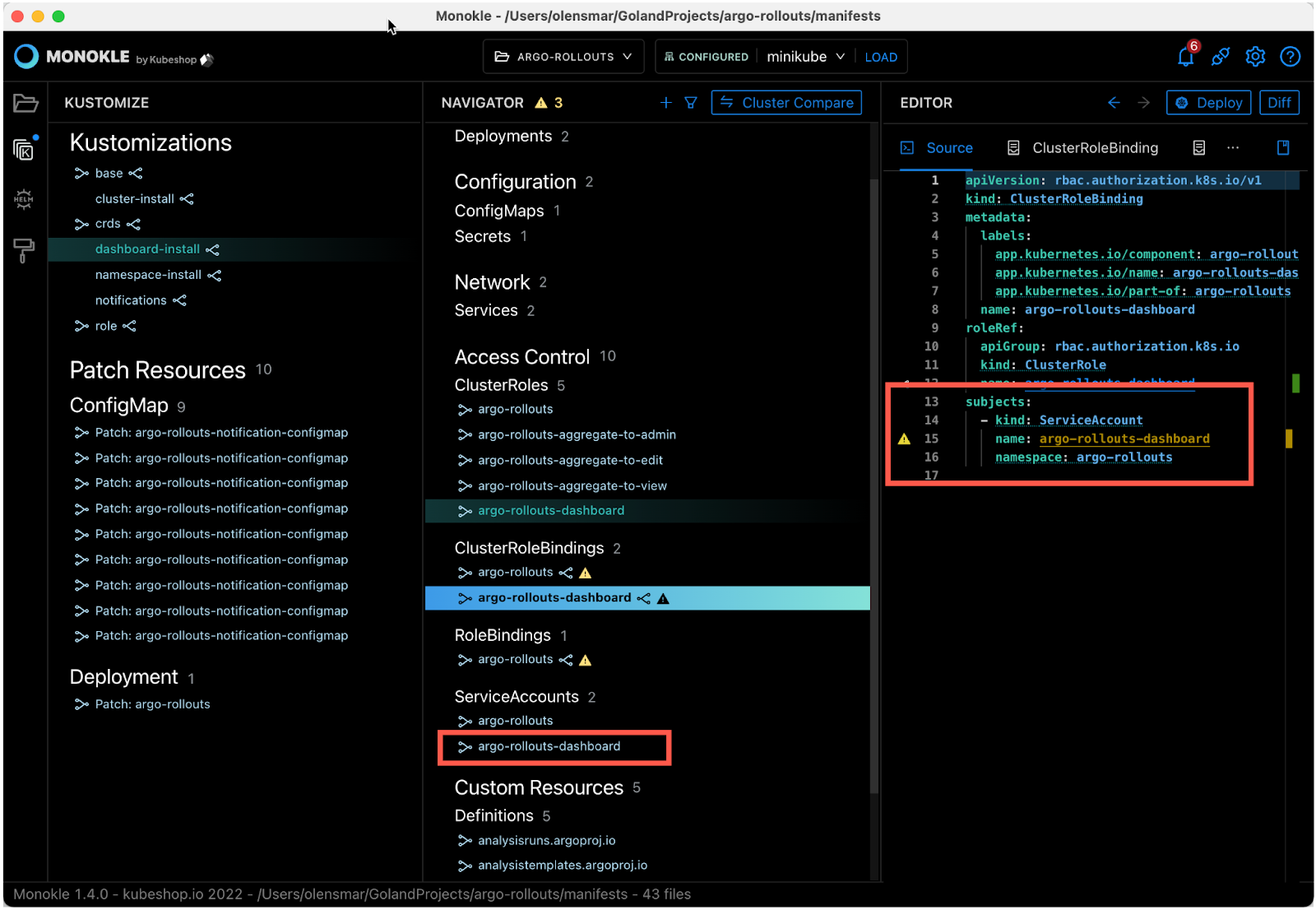Click ServiceAccount link on editor line 14
This screenshot has height=910, width=1316.
pyautogui.click(x=1091, y=420)
